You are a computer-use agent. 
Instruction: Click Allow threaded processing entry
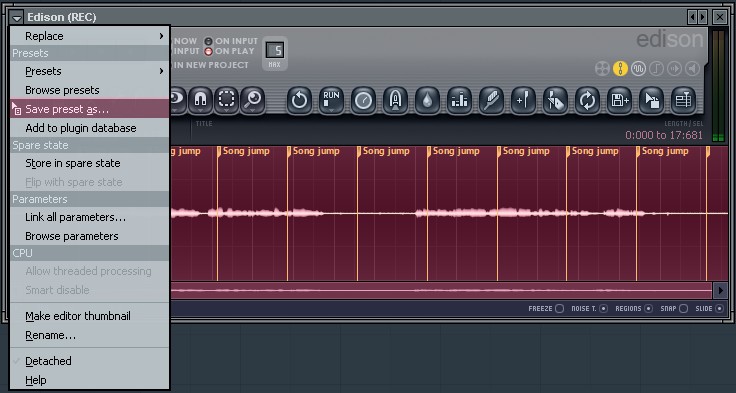(x=90, y=271)
